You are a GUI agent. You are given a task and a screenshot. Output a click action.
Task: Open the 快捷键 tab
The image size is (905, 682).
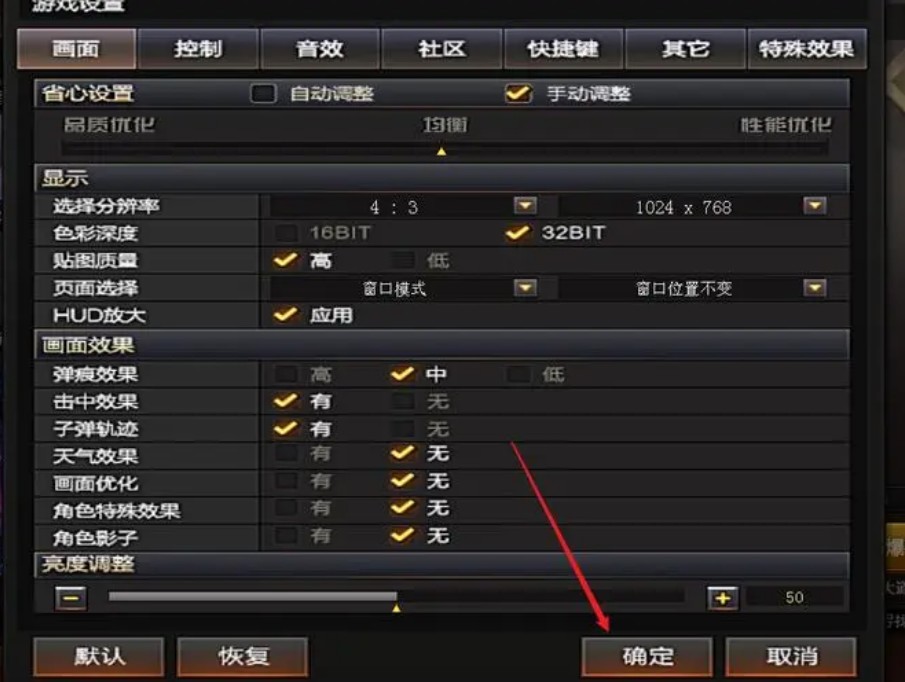click(x=563, y=49)
